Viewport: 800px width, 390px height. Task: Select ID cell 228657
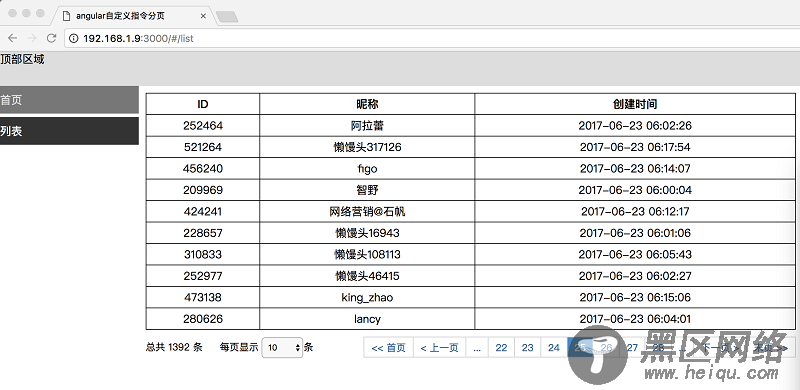tap(203, 233)
